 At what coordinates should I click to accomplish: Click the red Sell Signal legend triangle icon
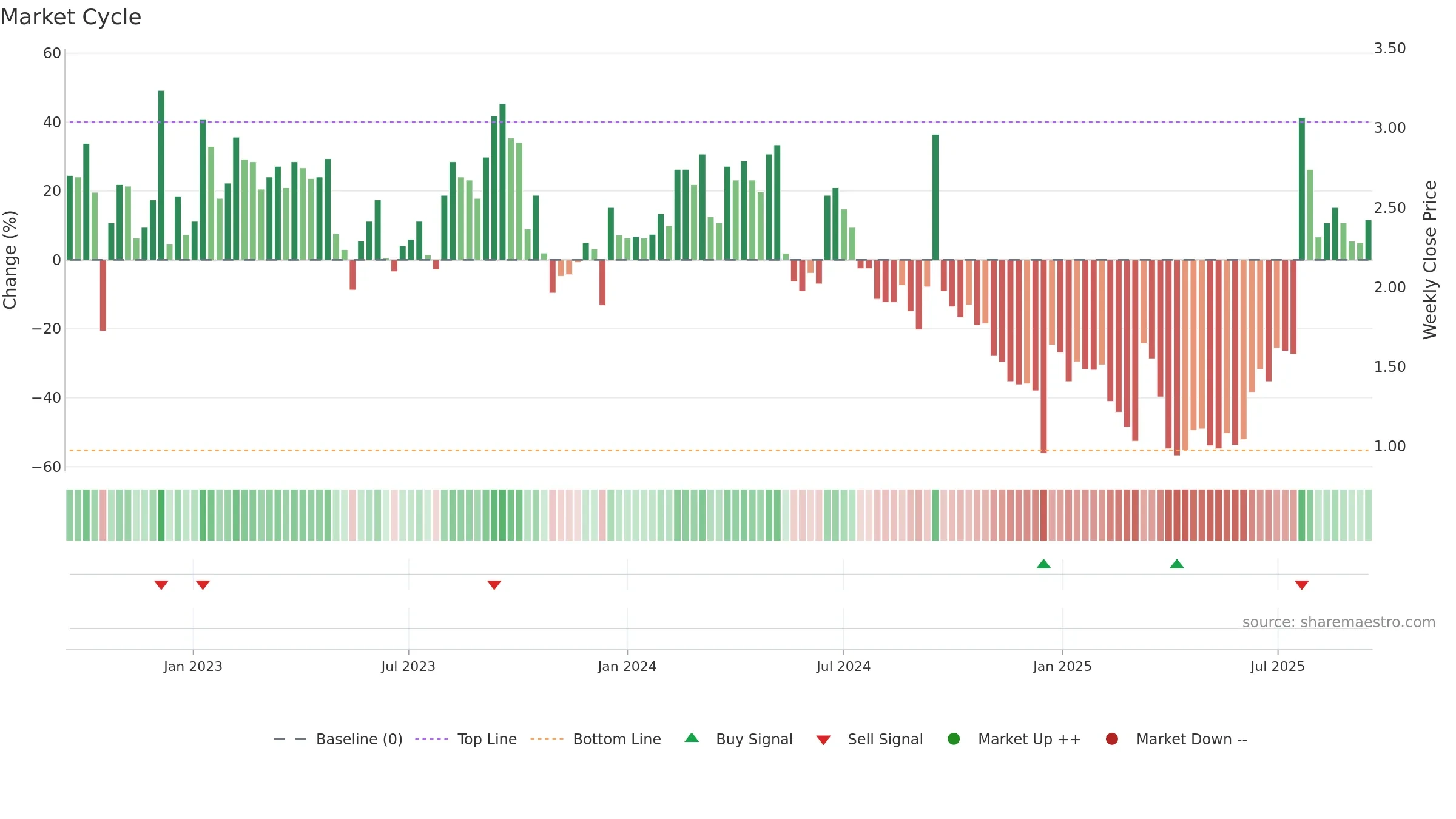click(823, 740)
